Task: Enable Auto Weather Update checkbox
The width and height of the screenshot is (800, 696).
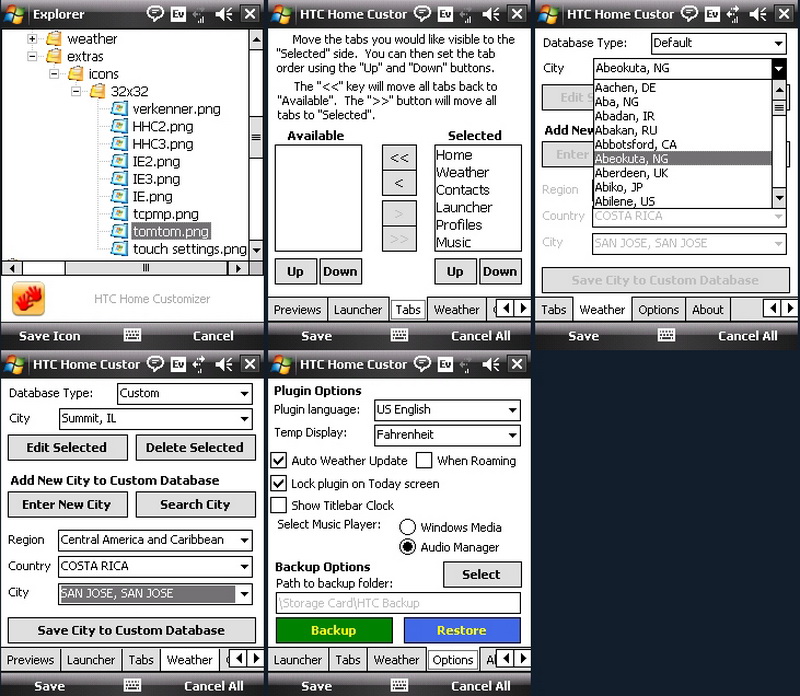Action: pyautogui.click(x=279, y=460)
